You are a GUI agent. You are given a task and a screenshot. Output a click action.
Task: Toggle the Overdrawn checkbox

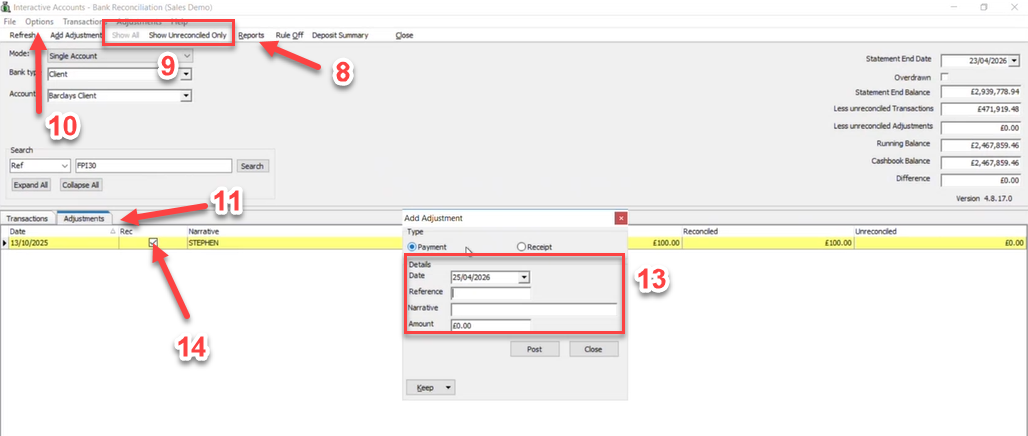(x=945, y=77)
